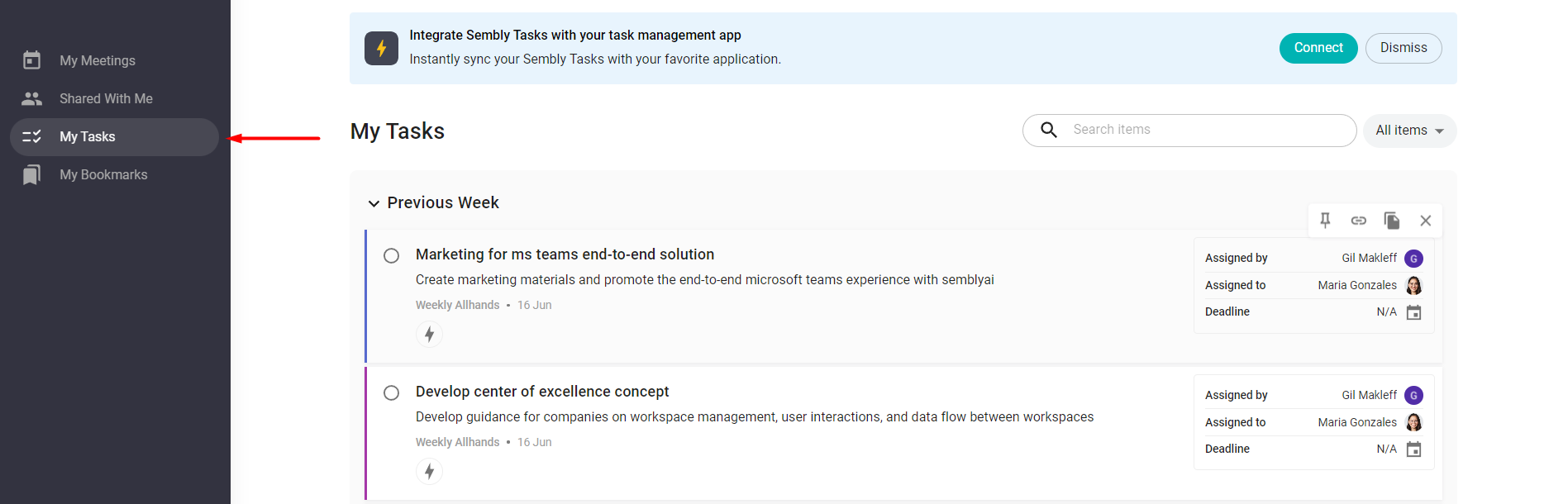Mark Marketing for ms teams task complete
Viewport: 1568px width, 504px height.
[392, 255]
